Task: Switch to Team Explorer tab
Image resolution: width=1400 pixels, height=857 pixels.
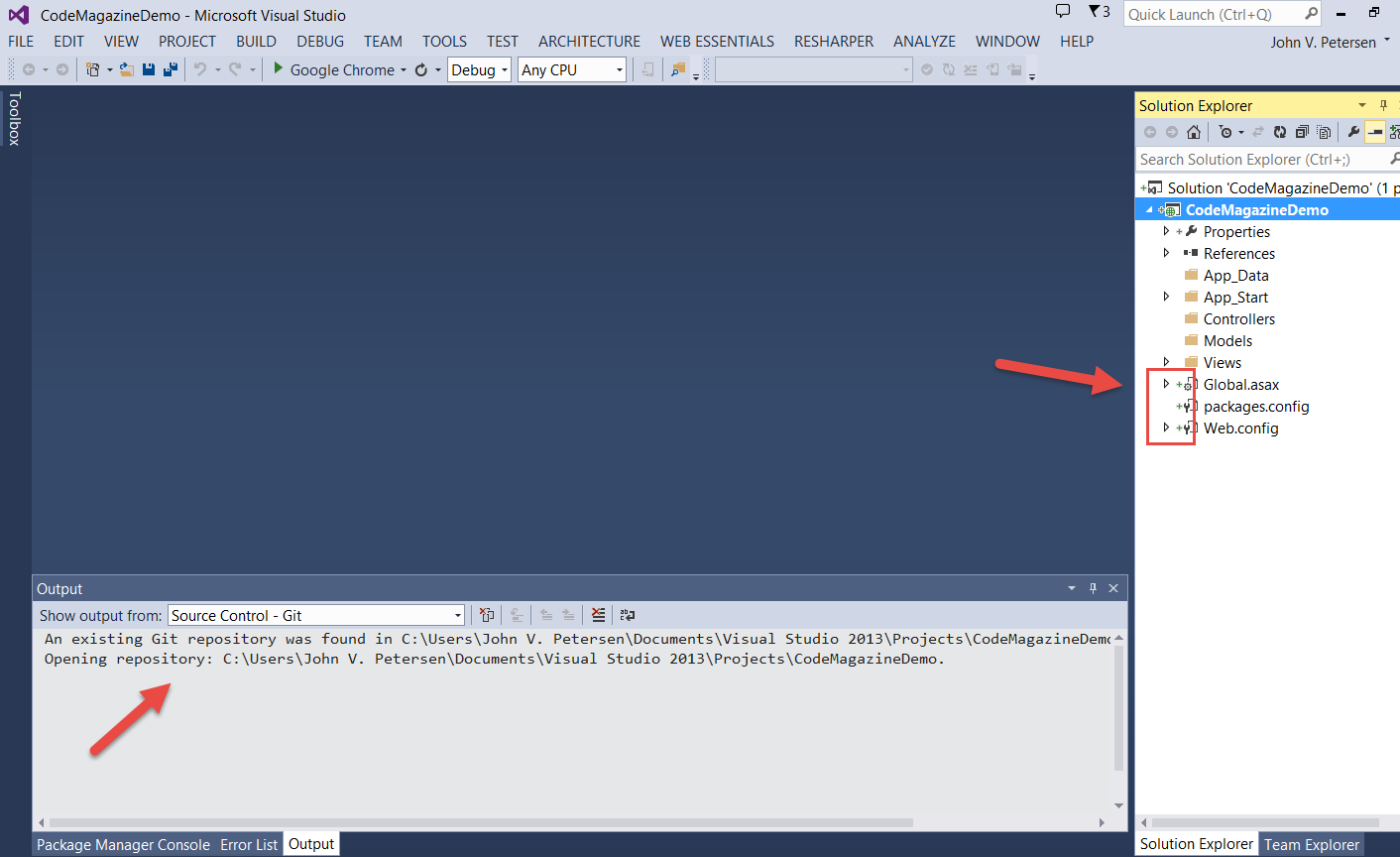Action: pos(1312,844)
